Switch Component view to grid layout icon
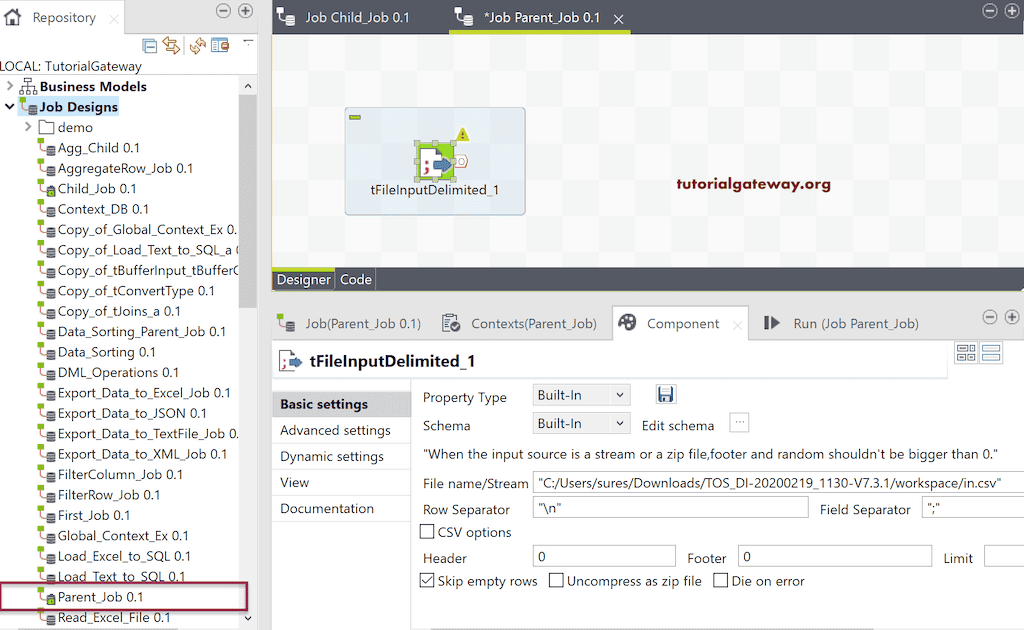 tap(966, 352)
